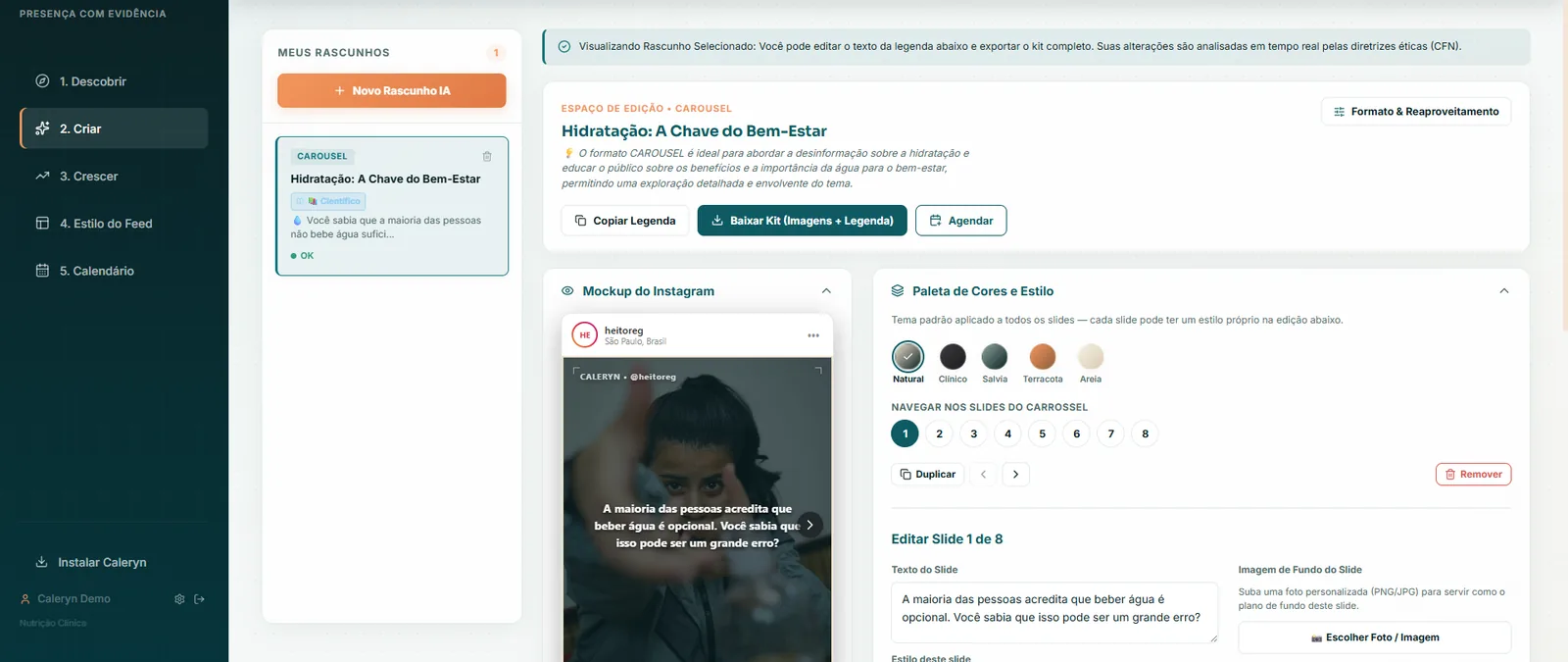This screenshot has height=662, width=1568.
Task: Navigate to slide 6
Action: (1077, 433)
